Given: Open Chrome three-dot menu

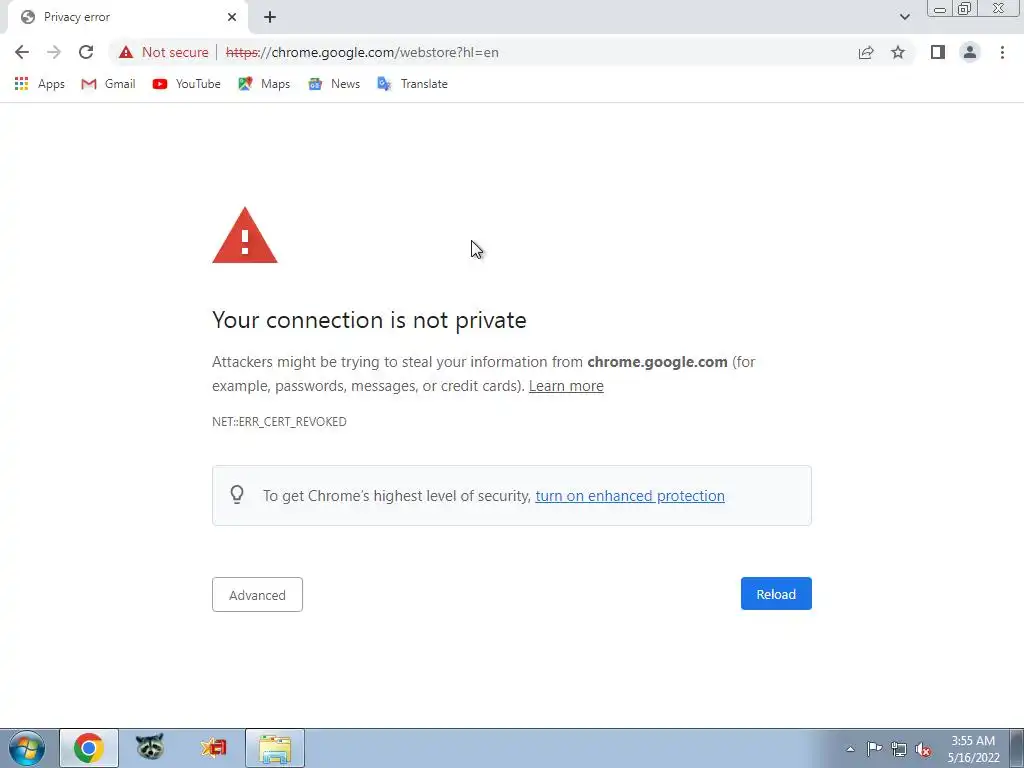Looking at the screenshot, I should coord(1002,52).
